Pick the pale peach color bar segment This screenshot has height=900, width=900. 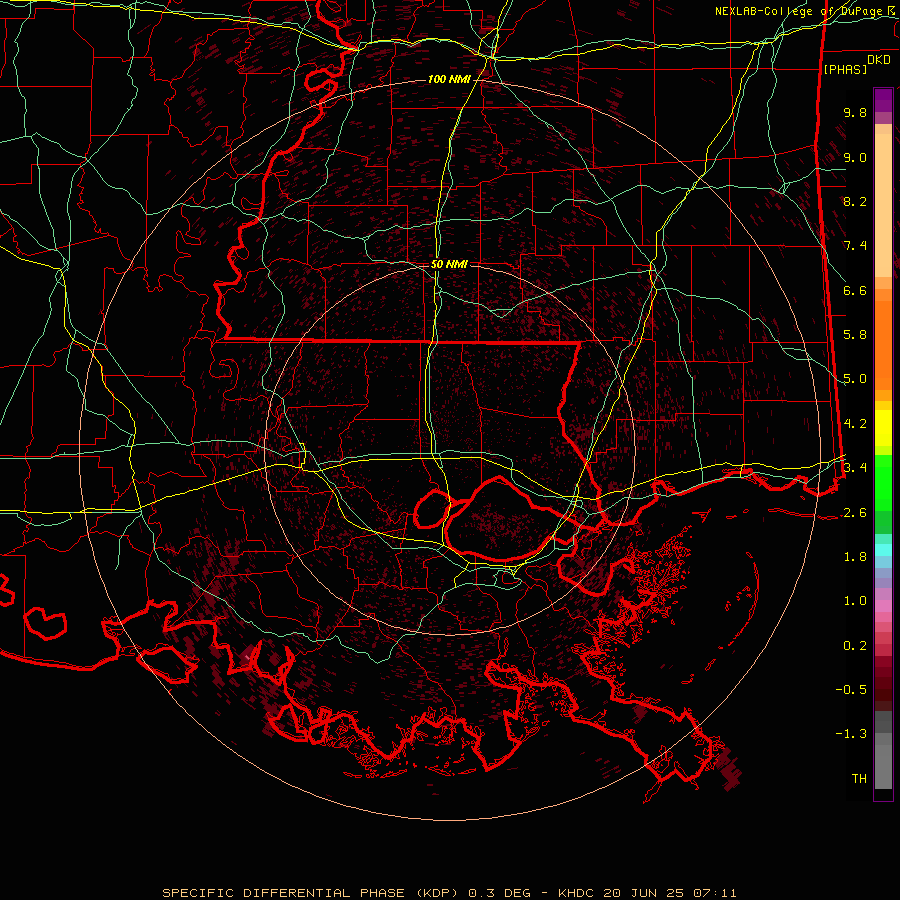883,206
